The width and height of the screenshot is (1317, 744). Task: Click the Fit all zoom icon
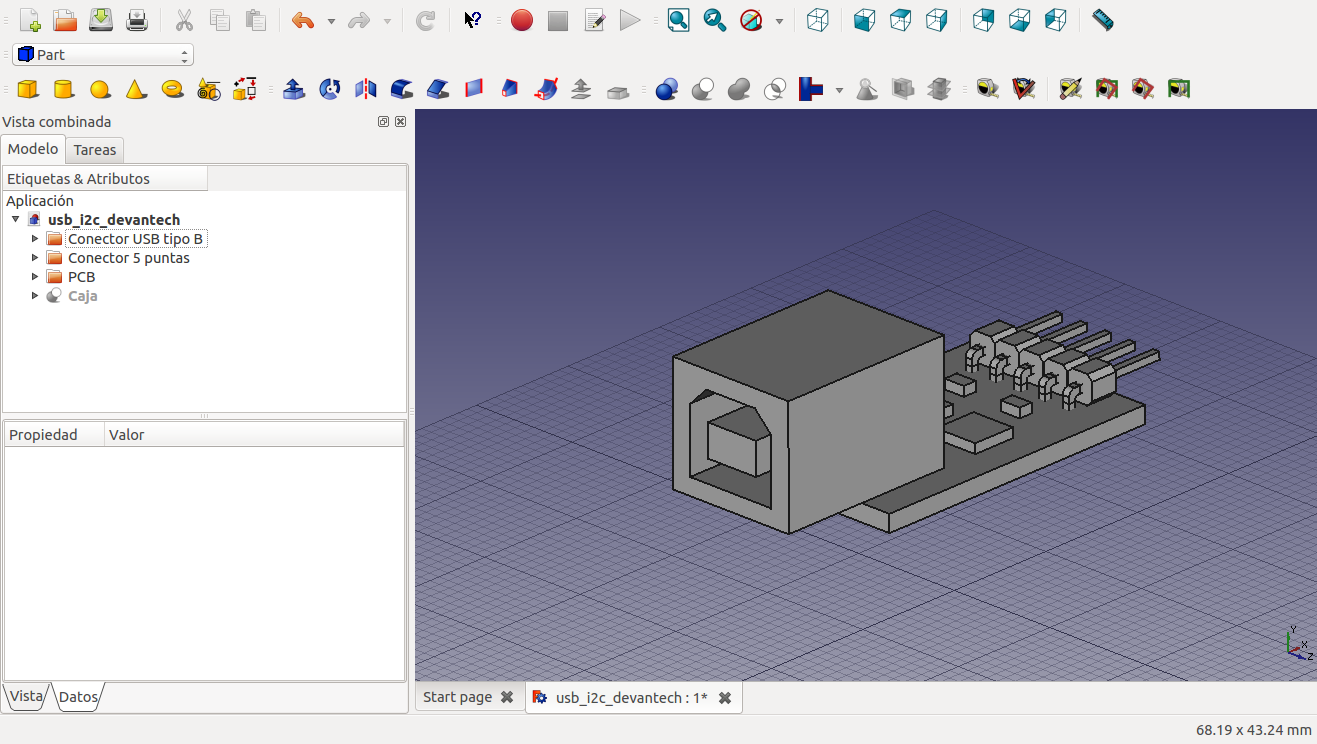pos(679,20)
